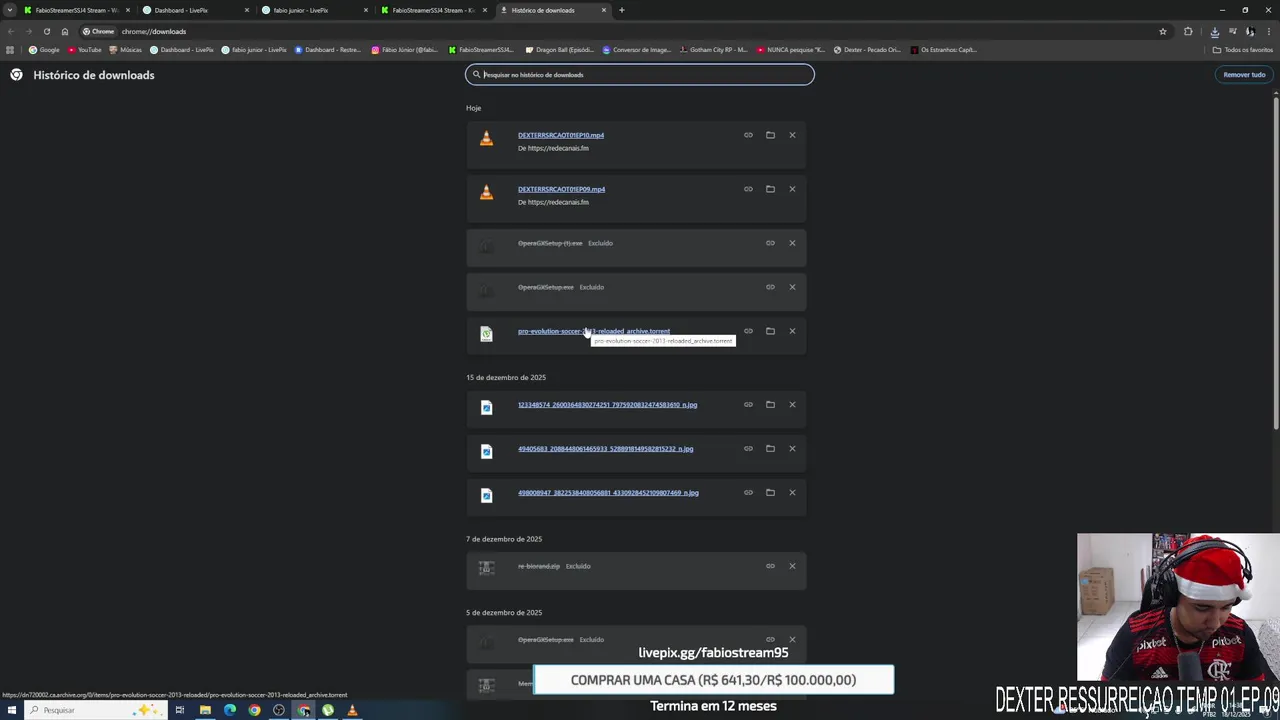Open Microsoft Edge from taskbar
1280x720 pixels.
pyautogui.click(x=230, y=710)
